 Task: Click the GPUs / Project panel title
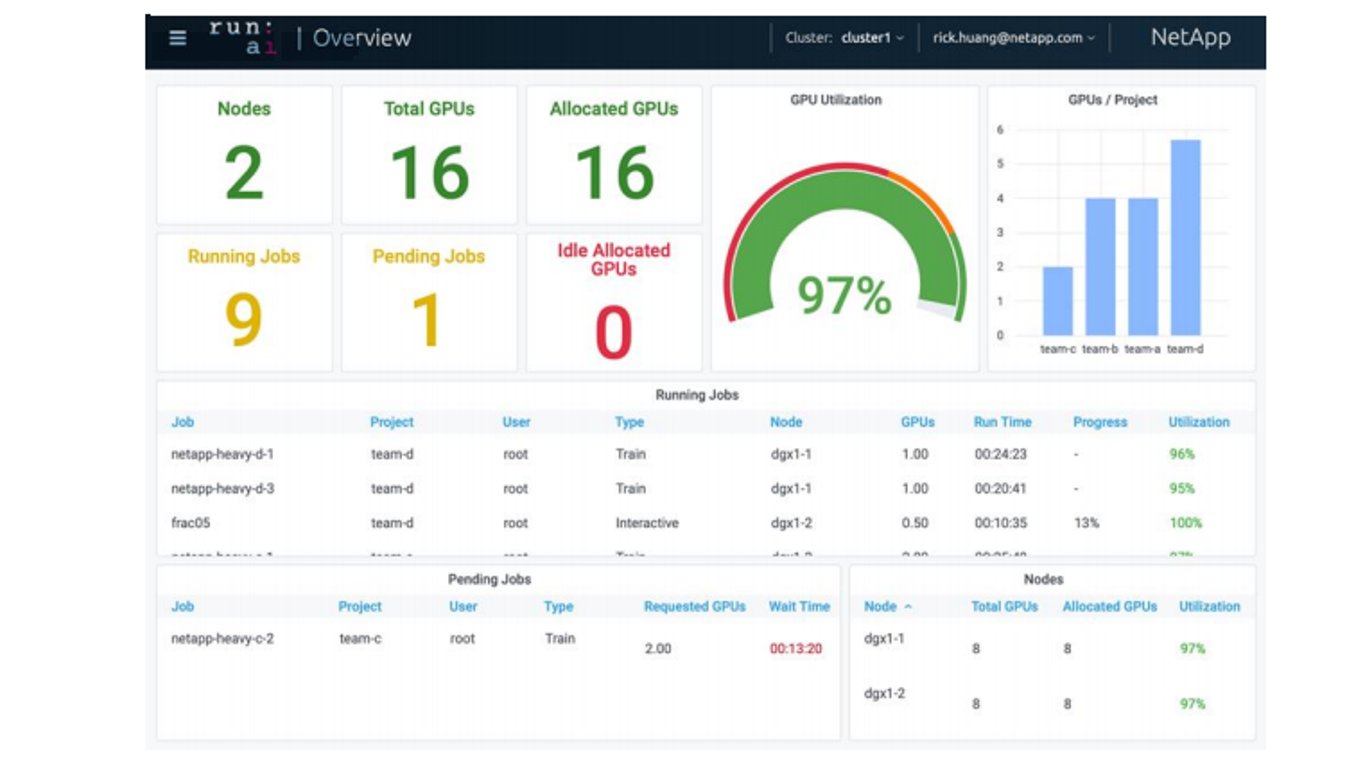(x=1113, y=100)
